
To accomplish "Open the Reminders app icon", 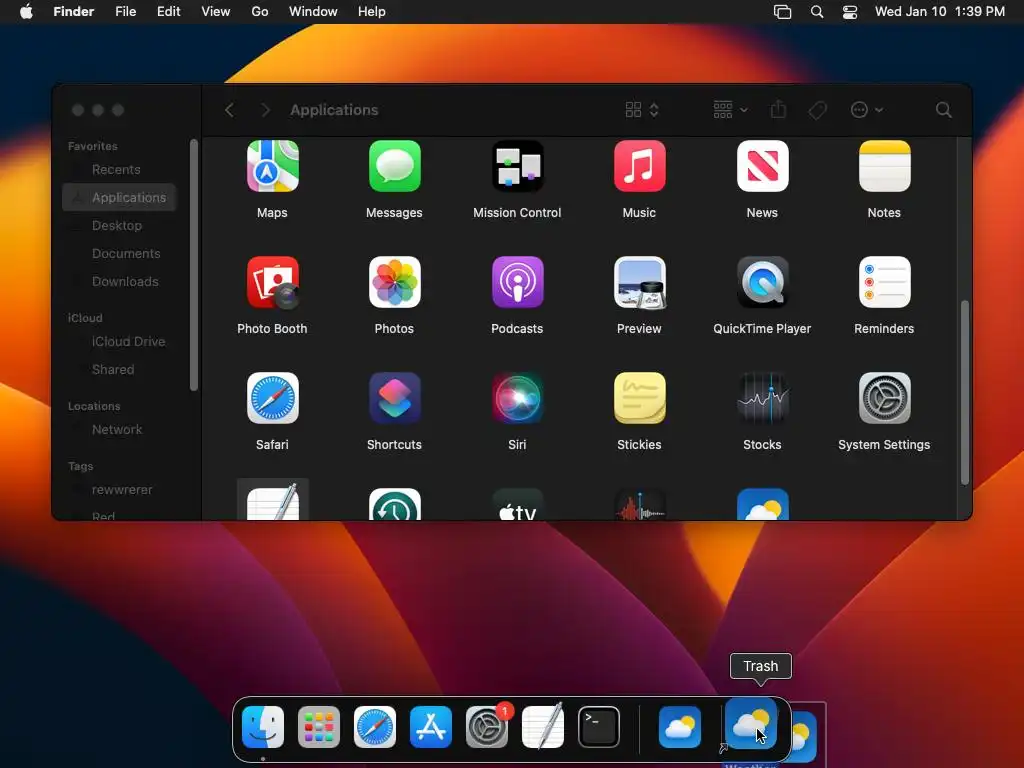I will coord(884,282).
